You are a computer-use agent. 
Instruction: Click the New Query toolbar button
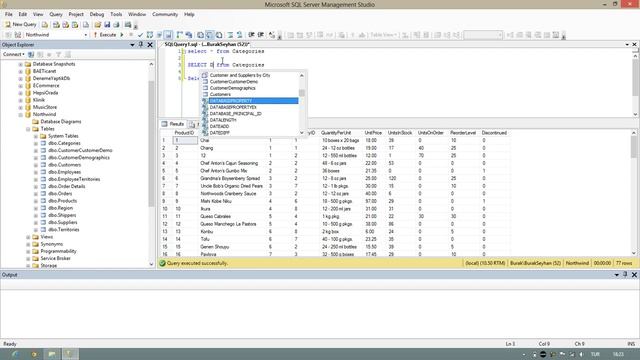(x=20, y=24)
